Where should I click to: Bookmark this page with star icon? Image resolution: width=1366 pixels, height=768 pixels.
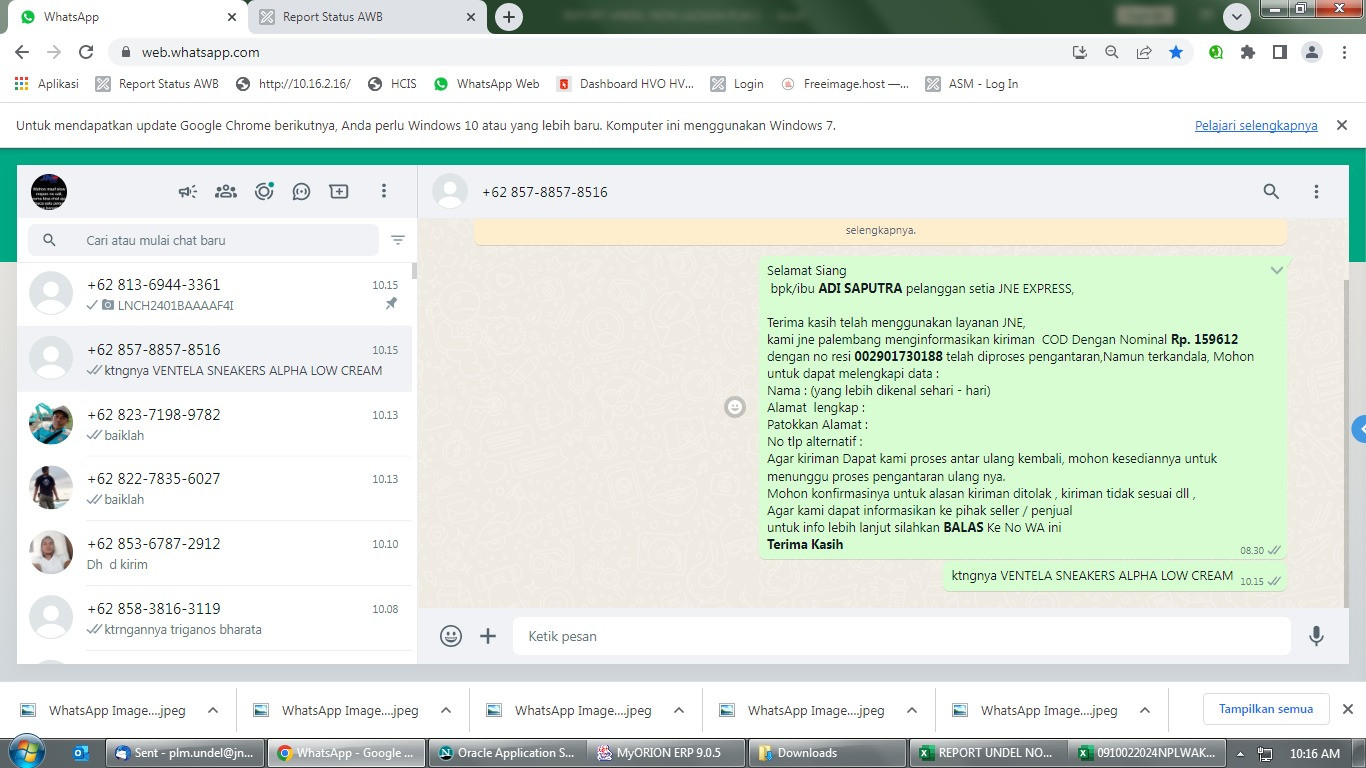1176,52
